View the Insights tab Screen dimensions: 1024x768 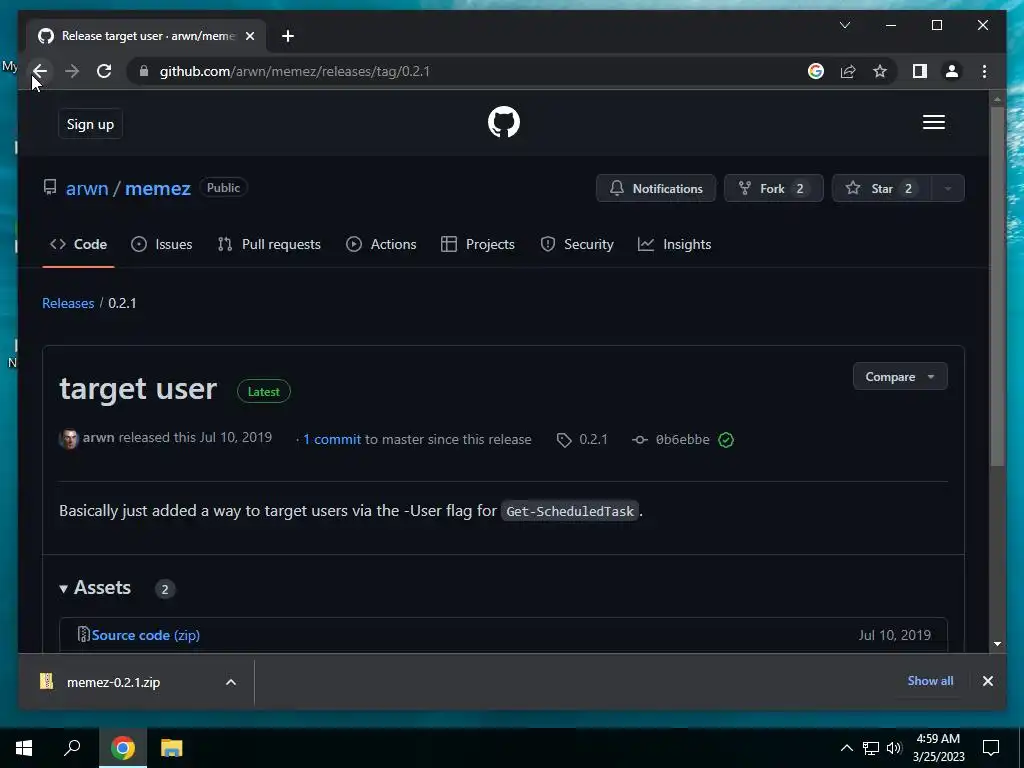tap(674, 244)
